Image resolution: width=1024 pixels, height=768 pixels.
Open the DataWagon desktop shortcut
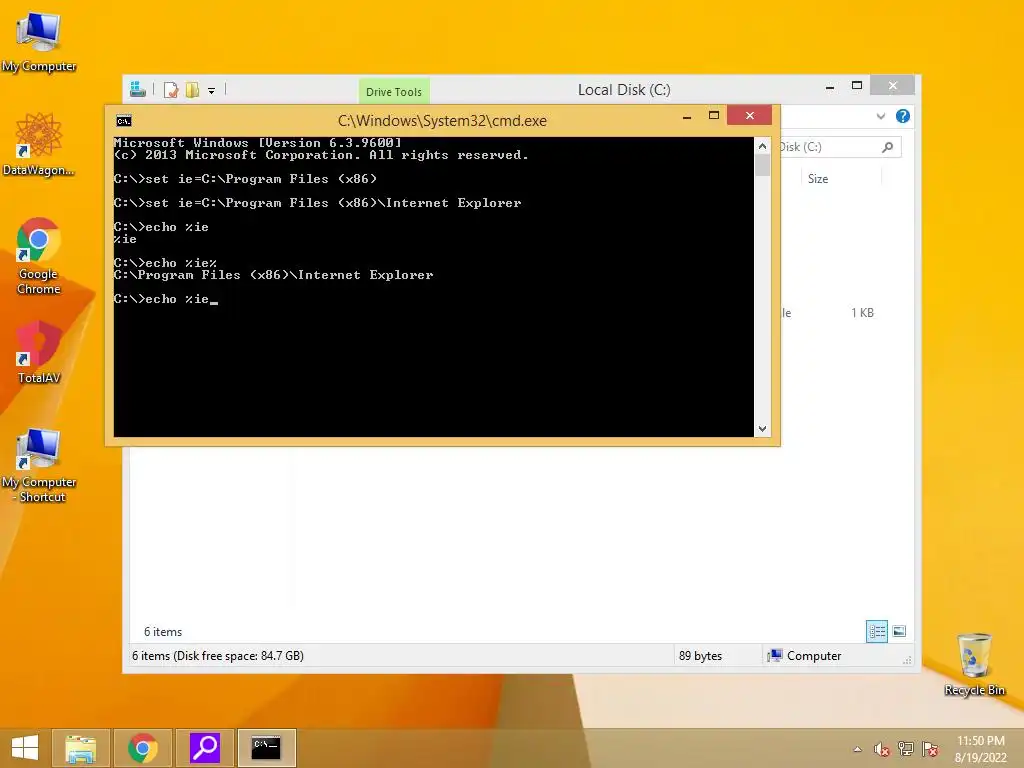click(x=39, y=144)
